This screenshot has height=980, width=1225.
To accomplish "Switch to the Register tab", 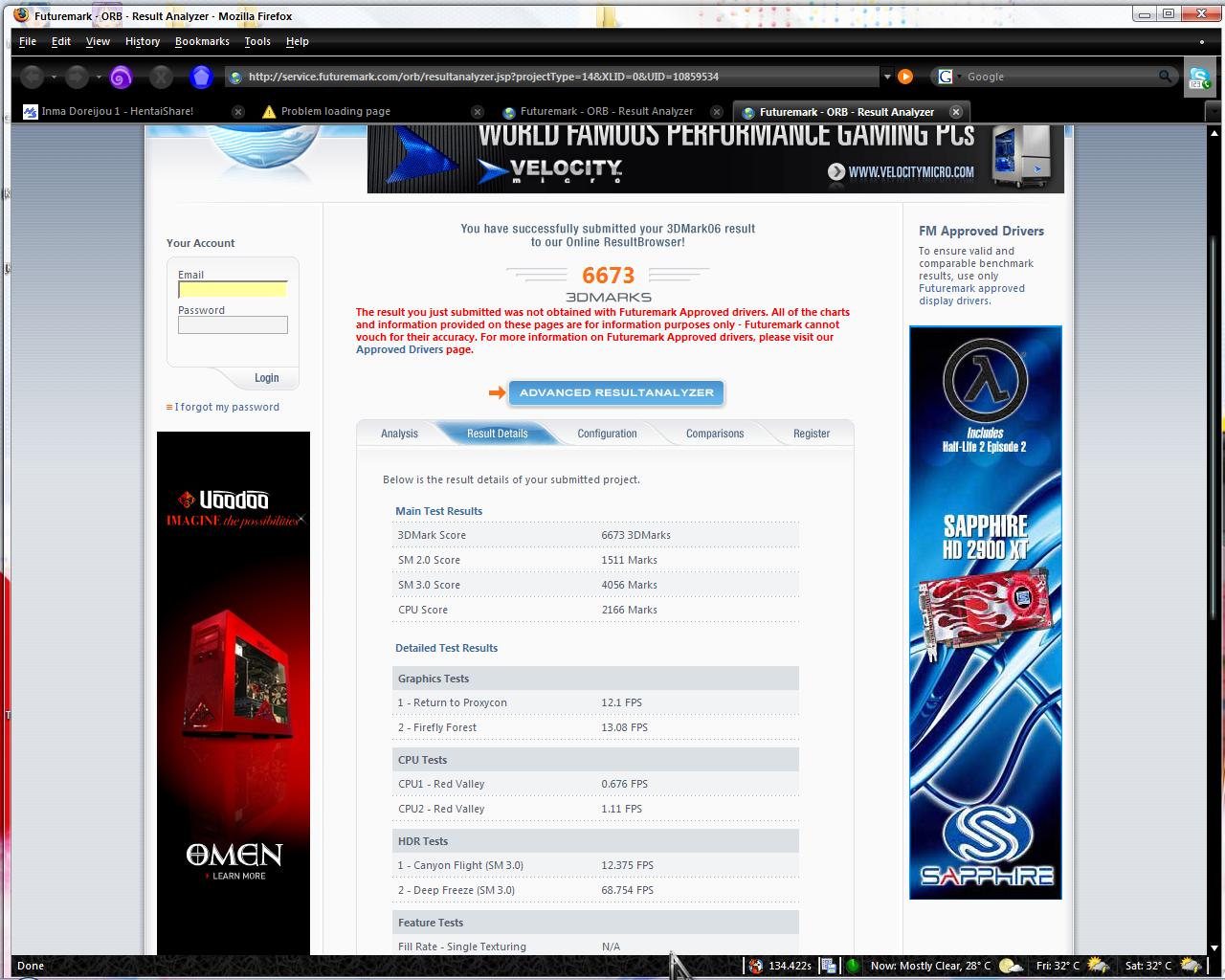I will tap(812, 434).
